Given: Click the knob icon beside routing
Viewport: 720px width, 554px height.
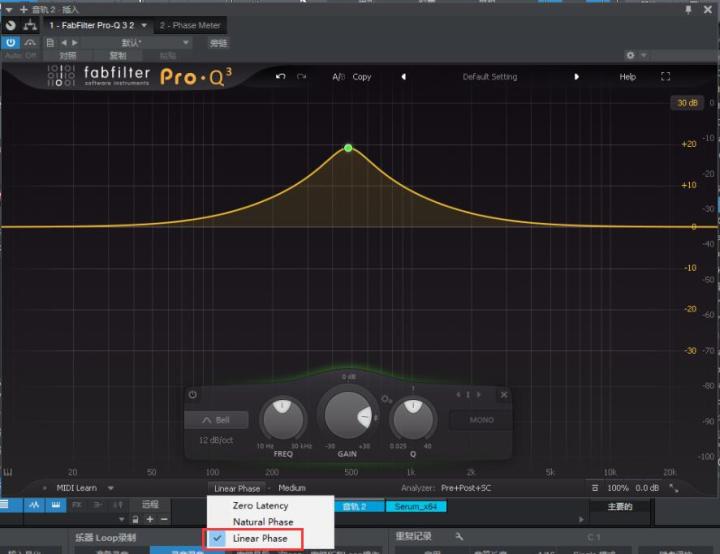Looking at the screenshot, I should click(11, 26).
